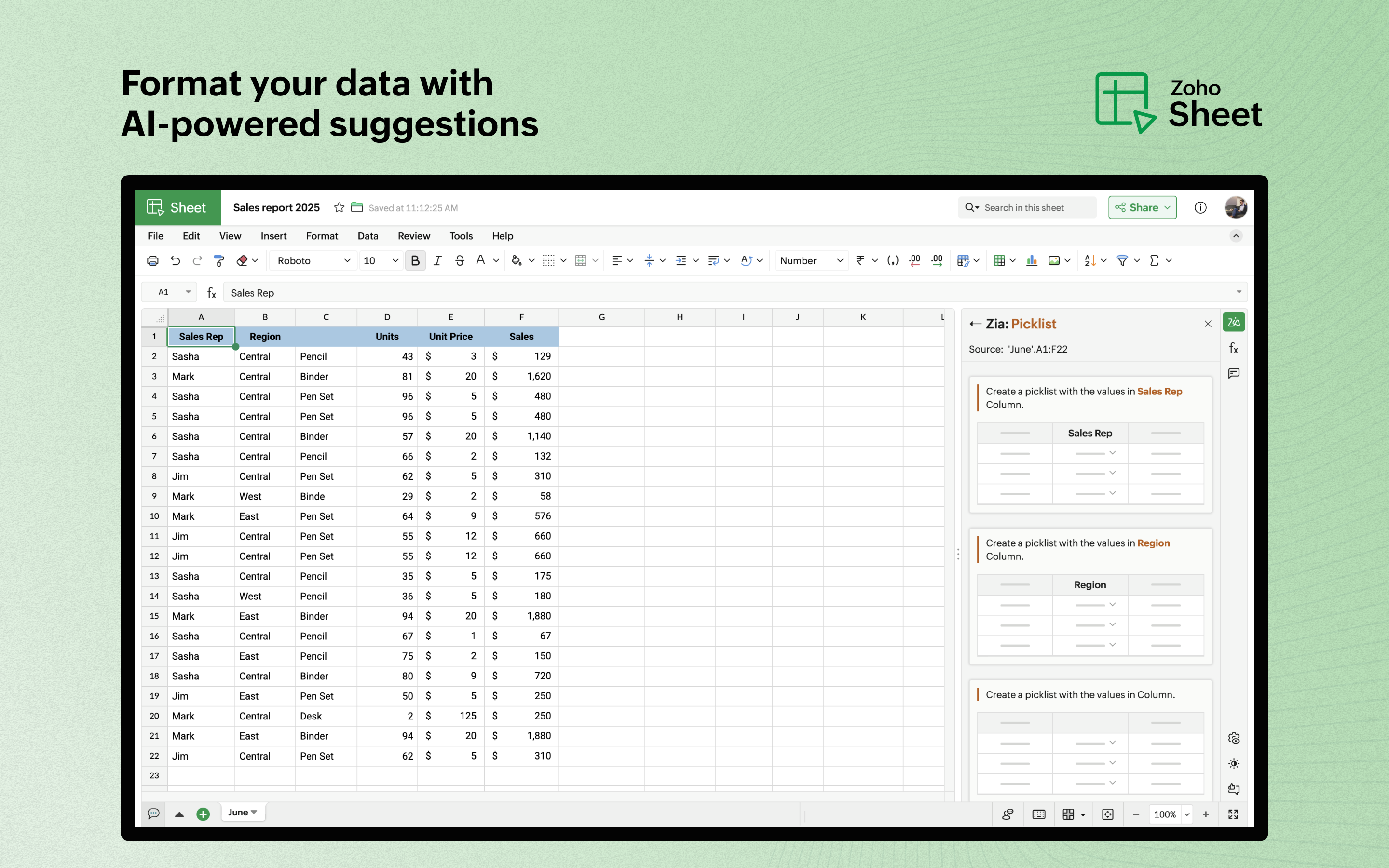Viewport: 1389px width, 868px height.
Task: Toggle Bold formatting button
Action: click(415, 260)
